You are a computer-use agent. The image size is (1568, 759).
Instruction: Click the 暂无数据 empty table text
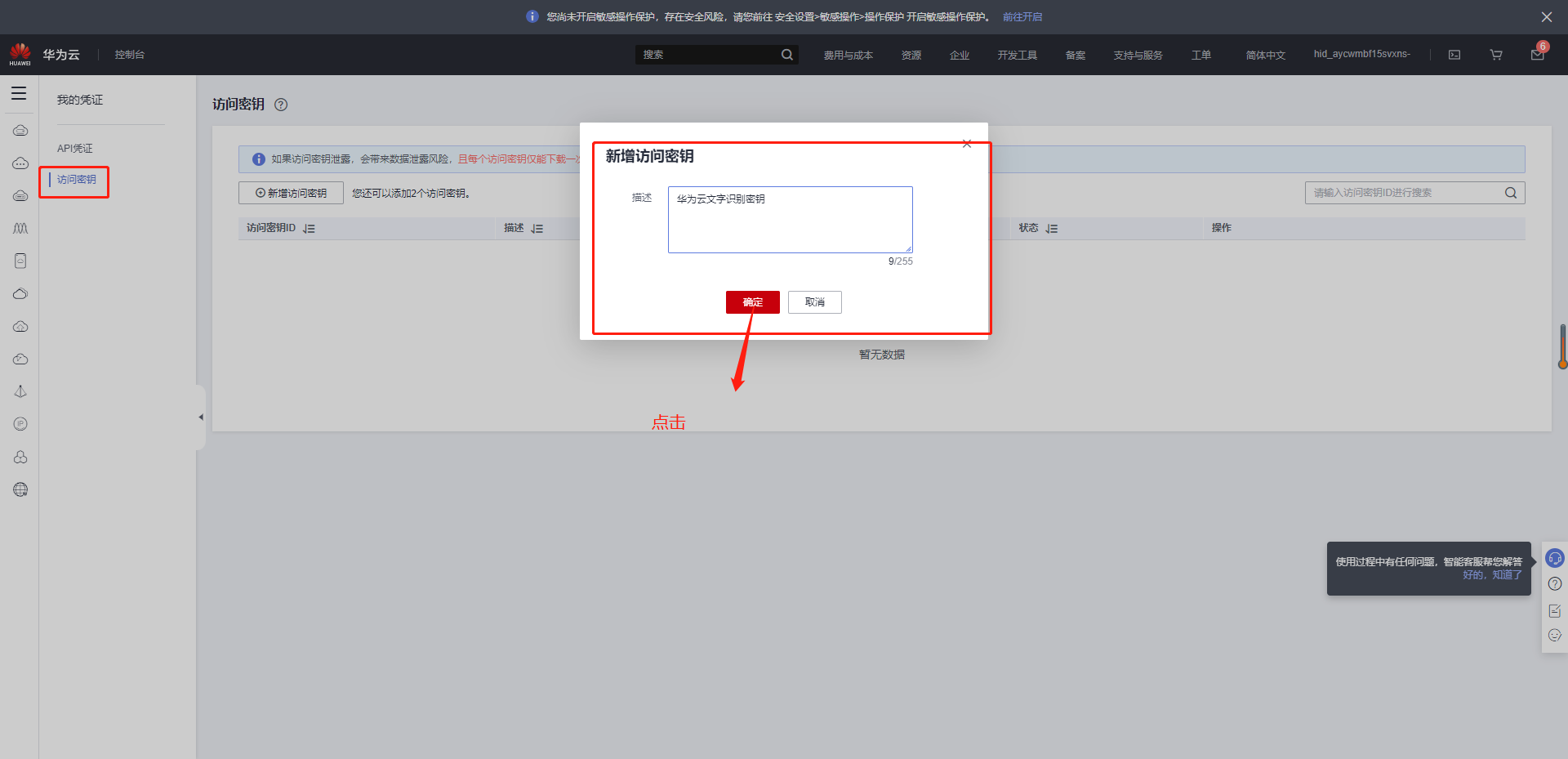[x=882, y=355]
